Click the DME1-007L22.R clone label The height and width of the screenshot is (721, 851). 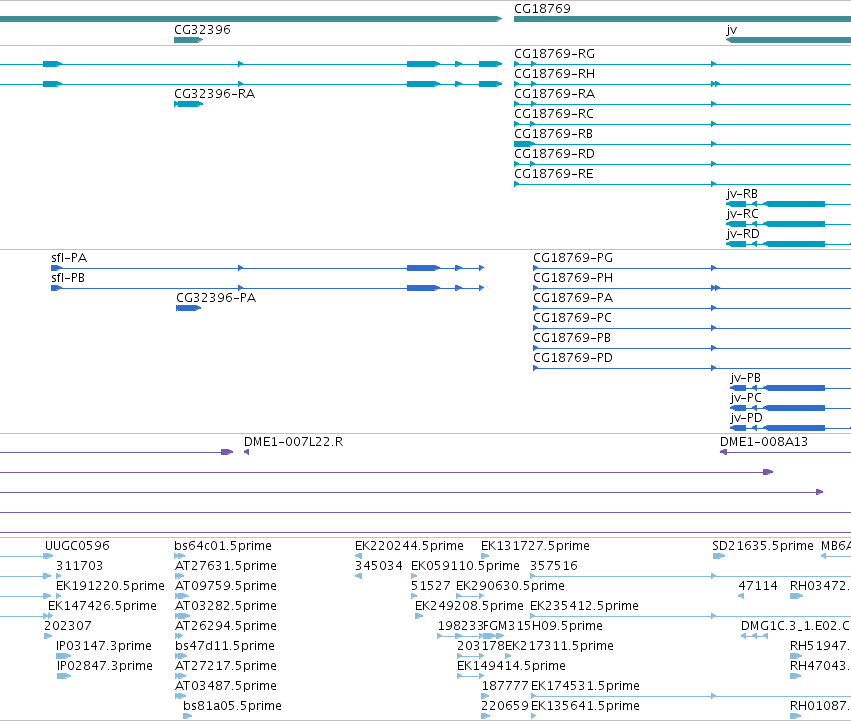[294, 442]
